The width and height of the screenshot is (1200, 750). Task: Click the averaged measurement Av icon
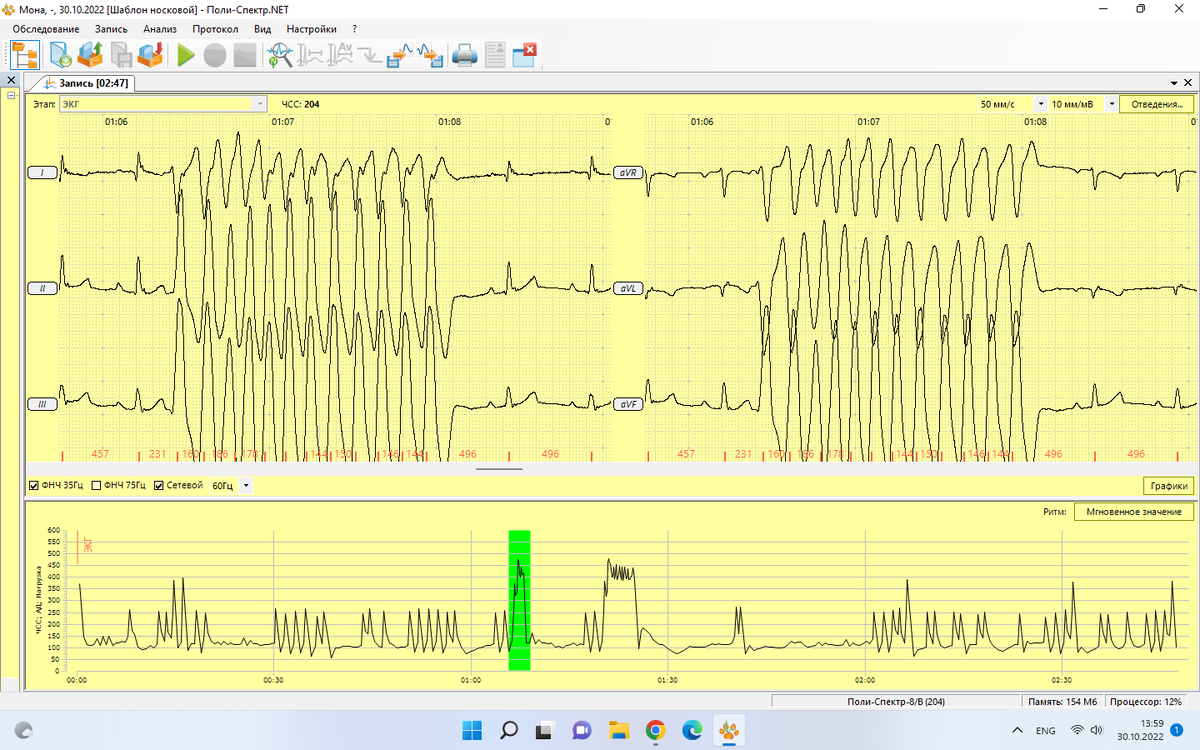coord(340,55)
